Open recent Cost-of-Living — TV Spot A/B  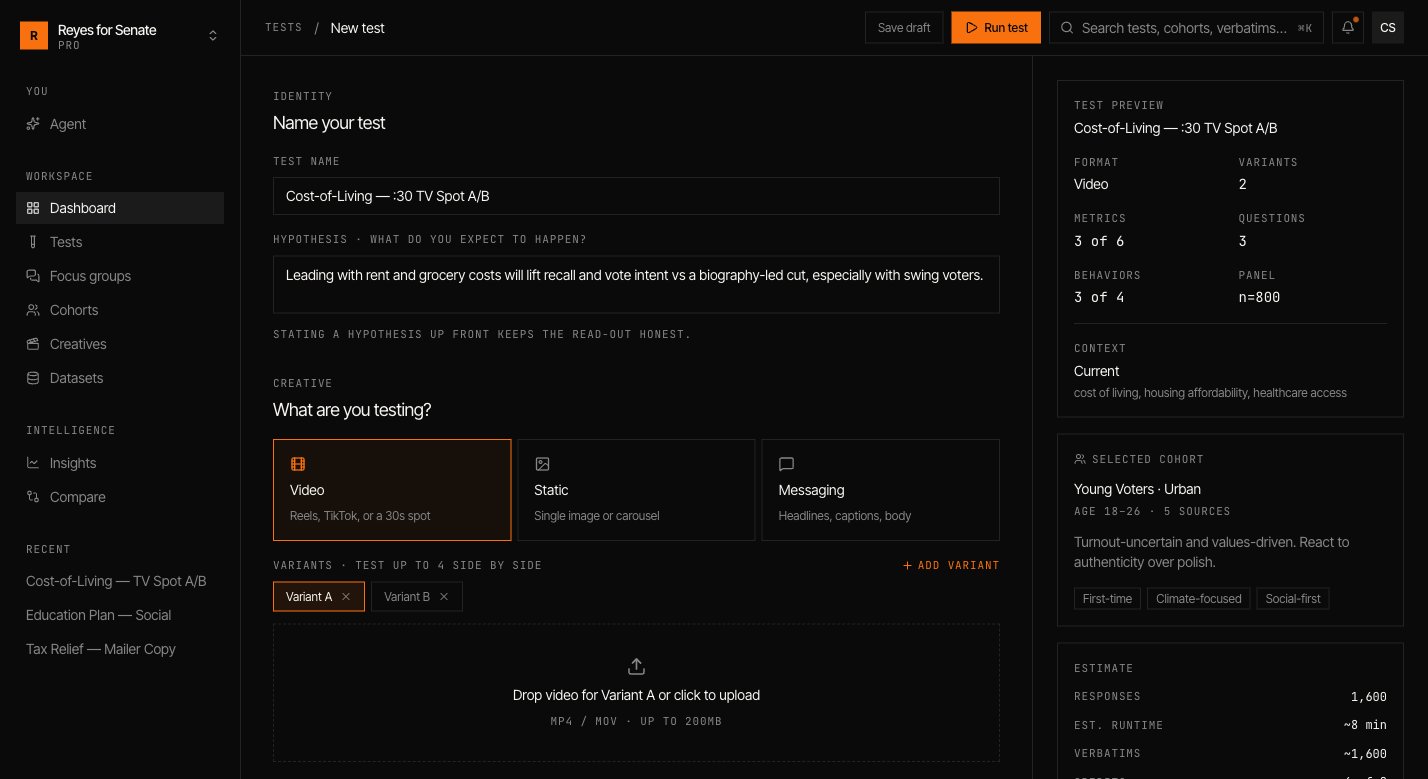coord(120,581)
